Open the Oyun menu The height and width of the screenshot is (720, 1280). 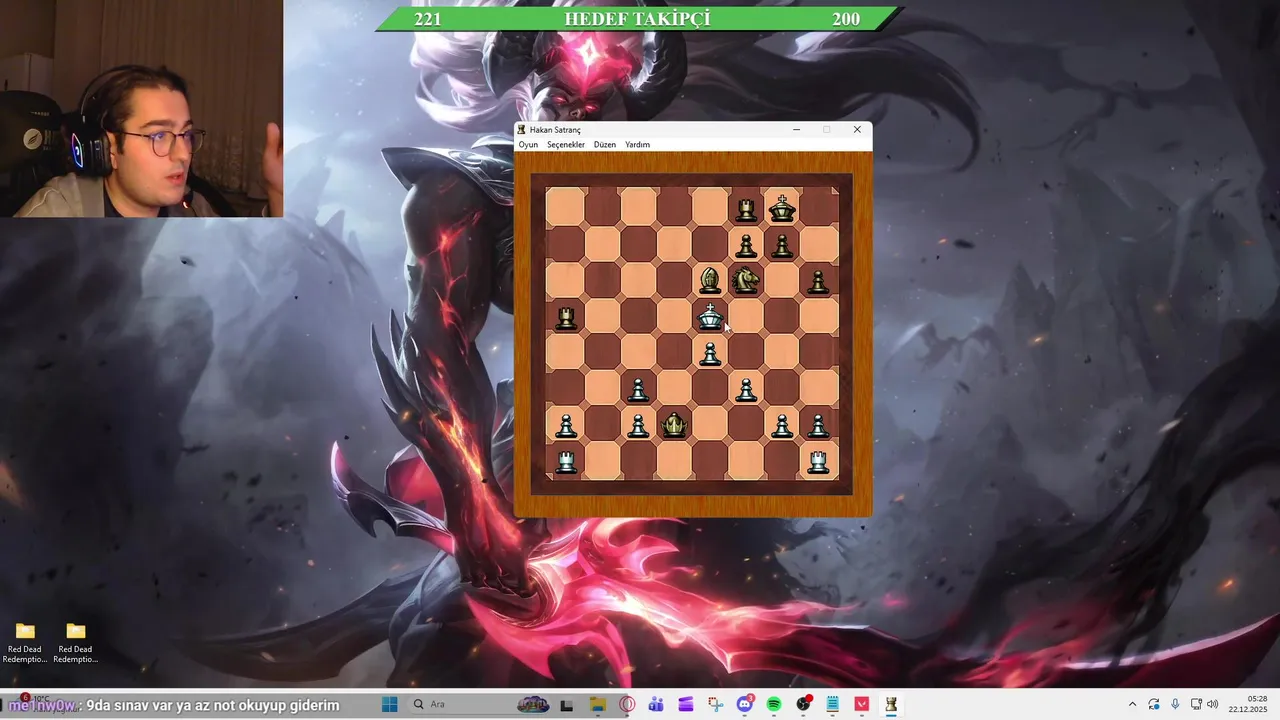point(528,145)
